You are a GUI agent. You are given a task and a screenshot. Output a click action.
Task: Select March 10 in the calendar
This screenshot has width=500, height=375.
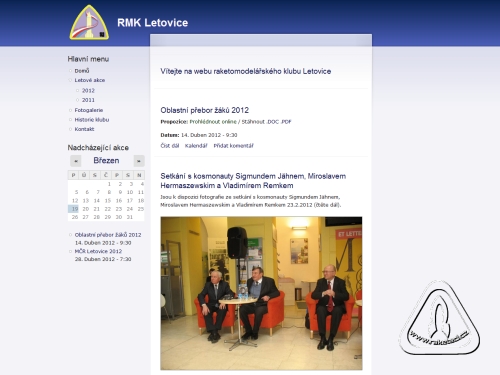pos(130,192)
